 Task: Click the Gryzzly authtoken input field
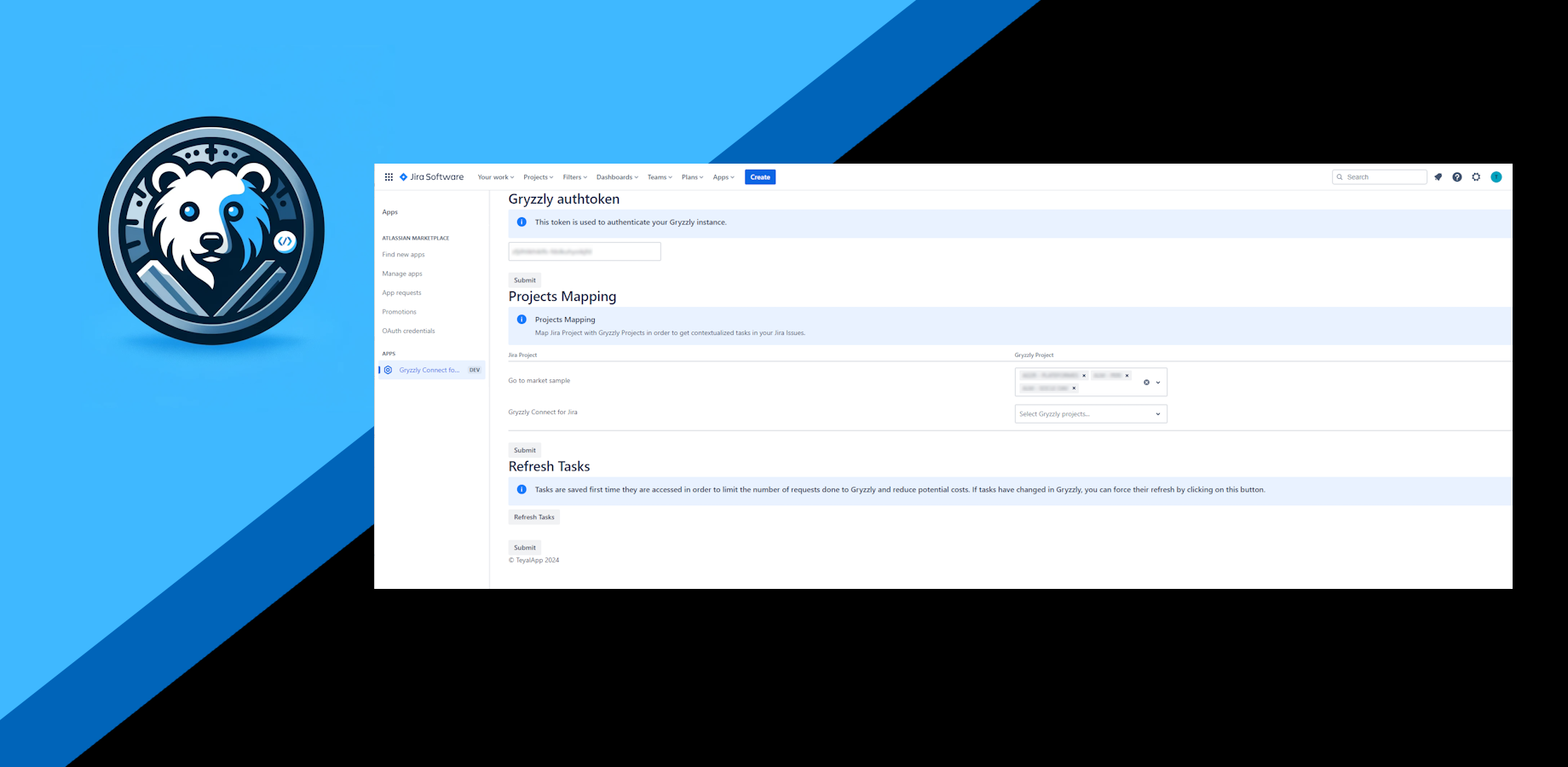[585, 251]
